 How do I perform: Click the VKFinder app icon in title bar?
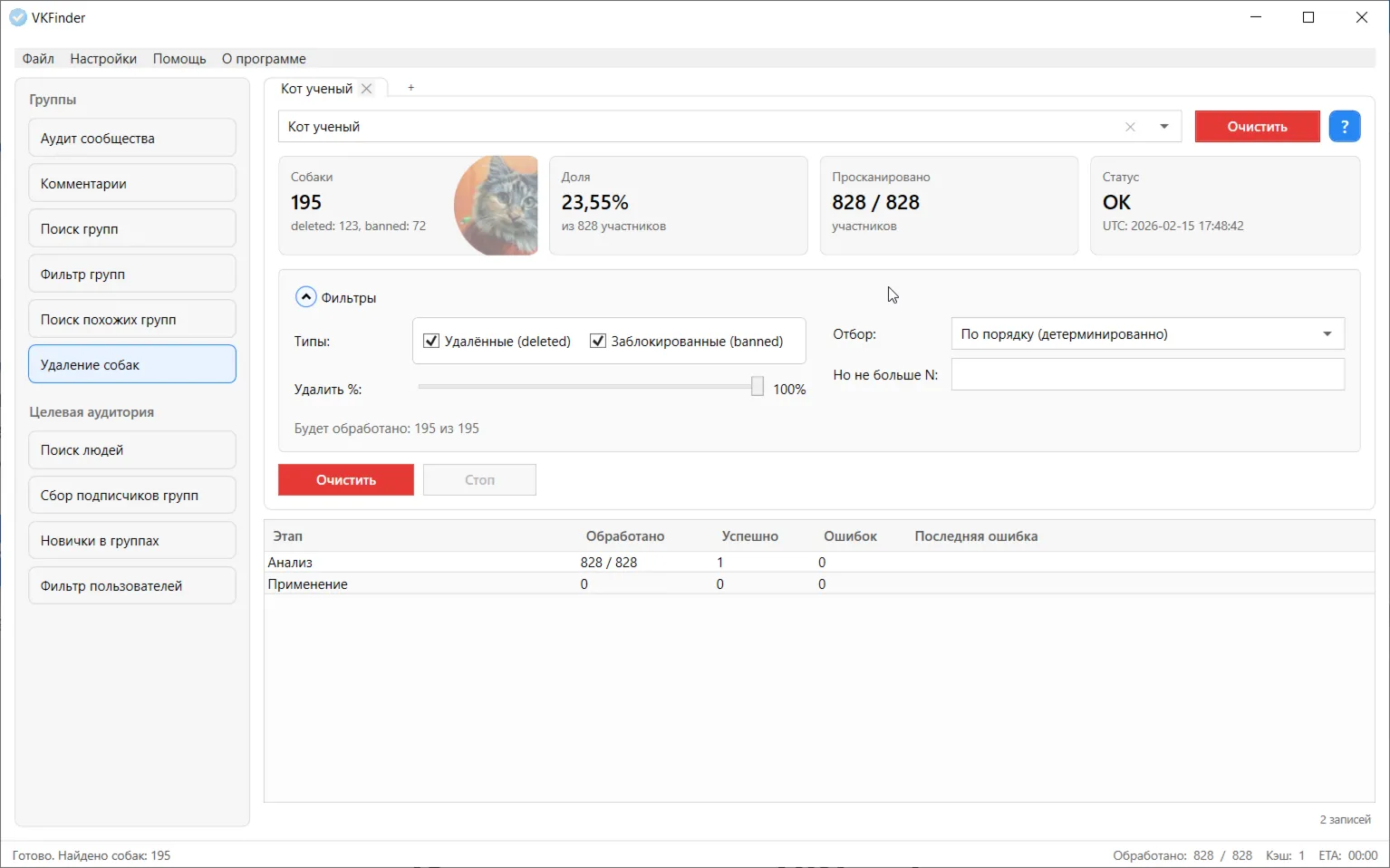tap(17, 17)
